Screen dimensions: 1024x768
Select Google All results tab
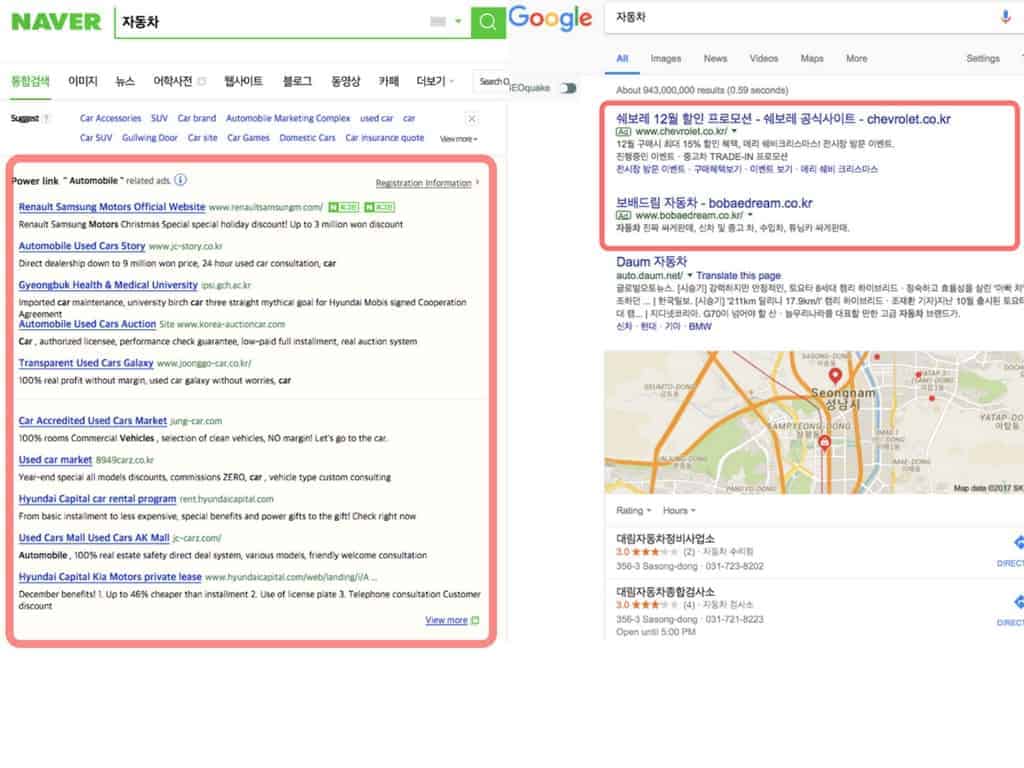coord(622,59)
